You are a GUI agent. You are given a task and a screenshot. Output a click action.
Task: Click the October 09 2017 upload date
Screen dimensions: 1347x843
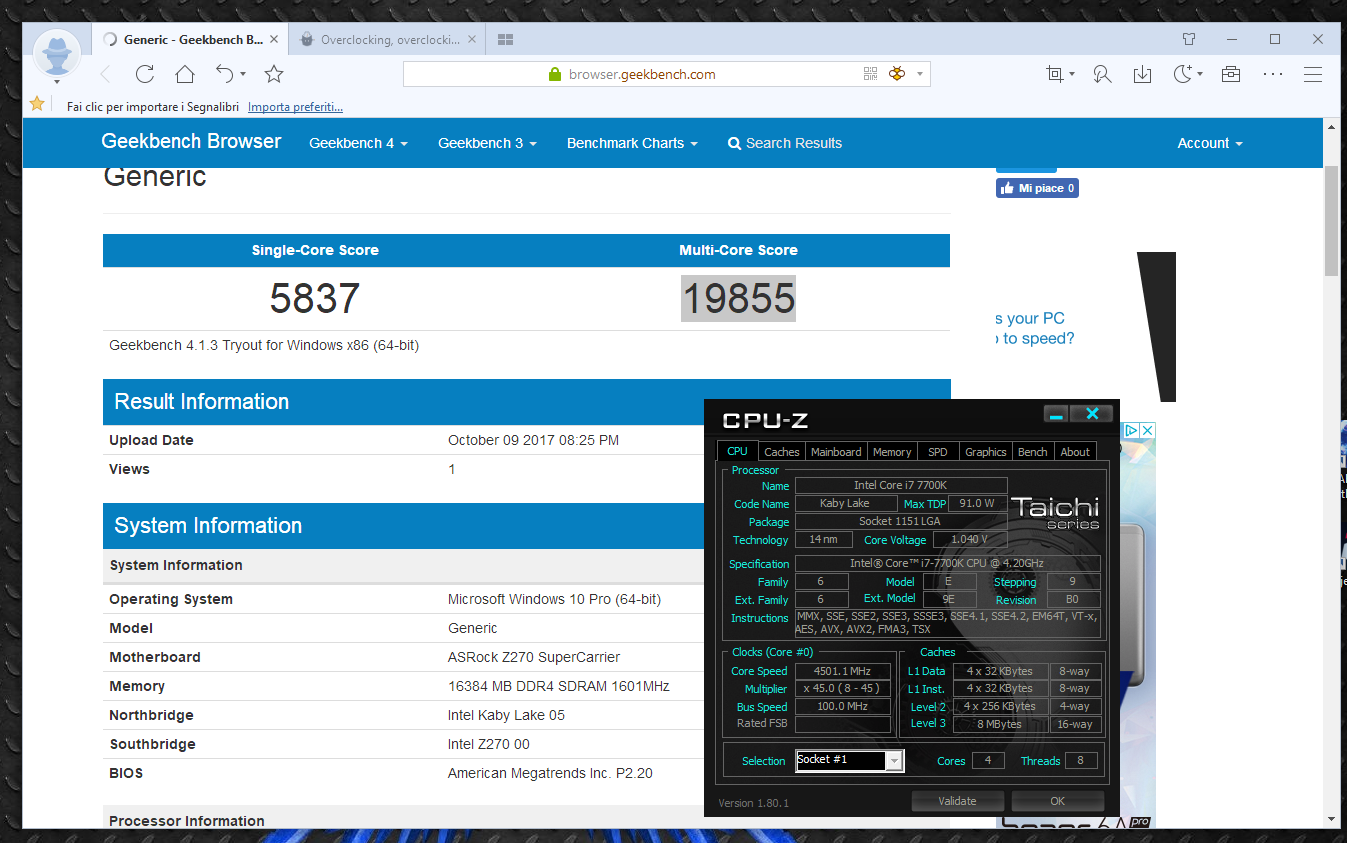[x=533, y=440]
